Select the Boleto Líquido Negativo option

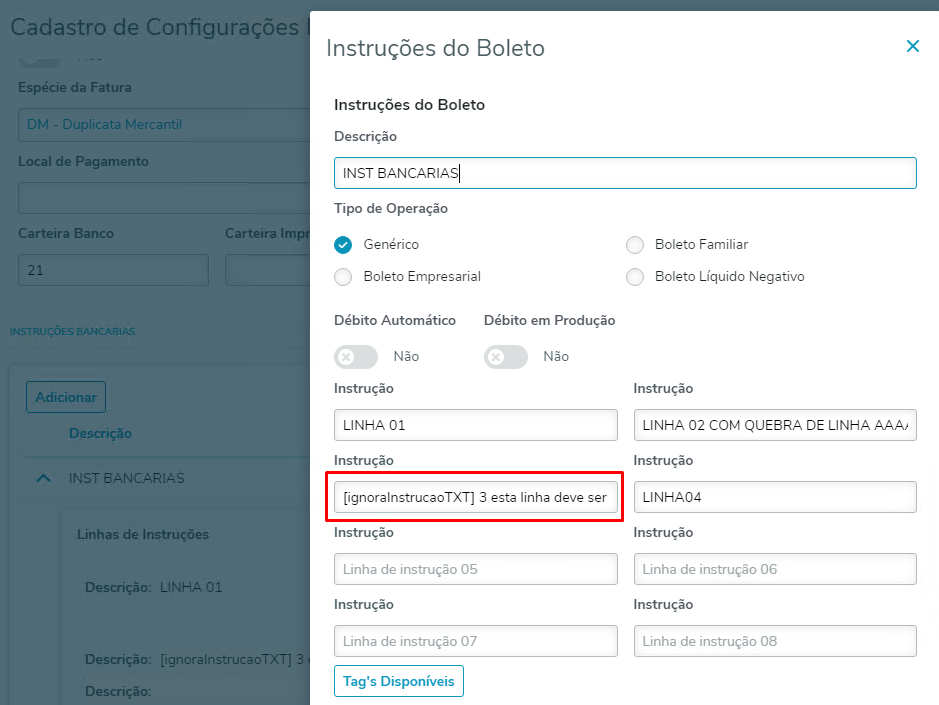tap(635, 277)
